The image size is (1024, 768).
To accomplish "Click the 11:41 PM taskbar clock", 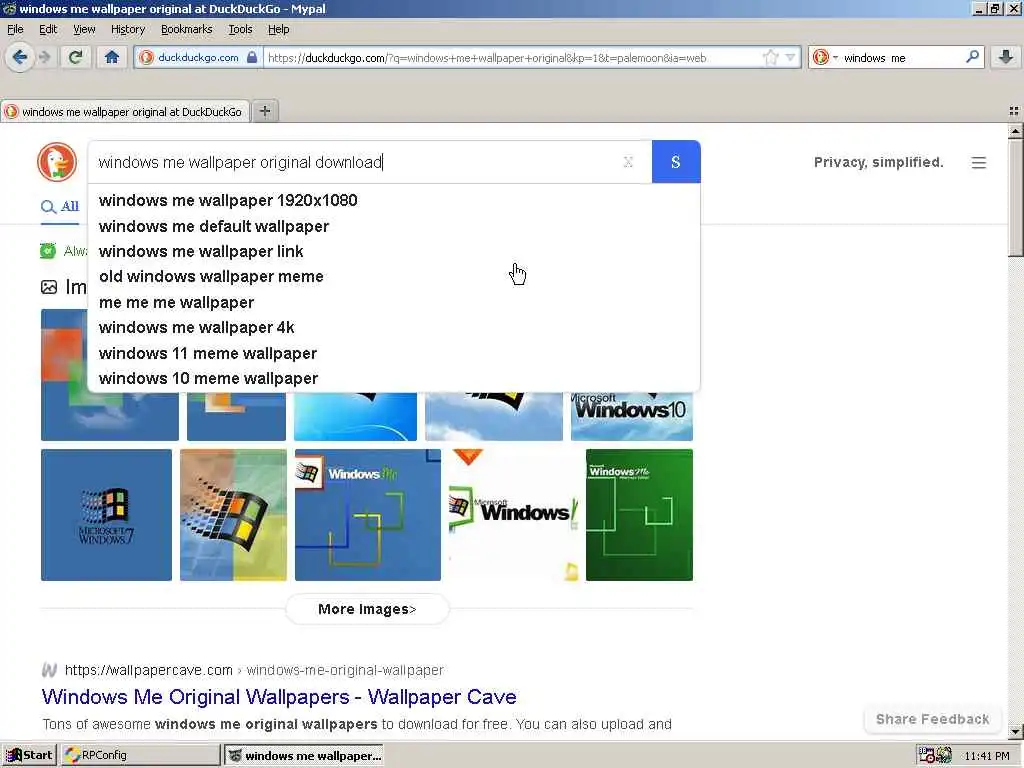I will (x=987, y=756).
